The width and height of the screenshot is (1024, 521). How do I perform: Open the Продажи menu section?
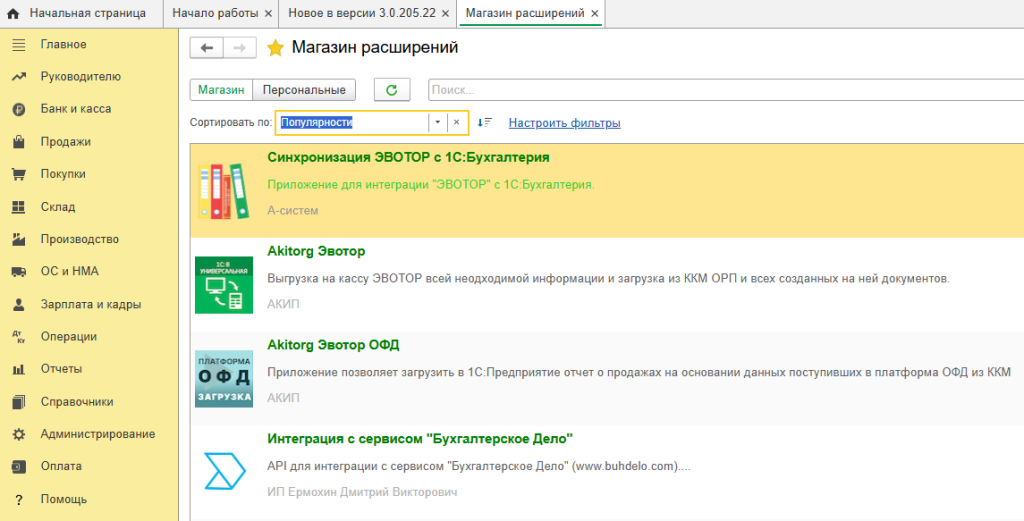point(65,142)
